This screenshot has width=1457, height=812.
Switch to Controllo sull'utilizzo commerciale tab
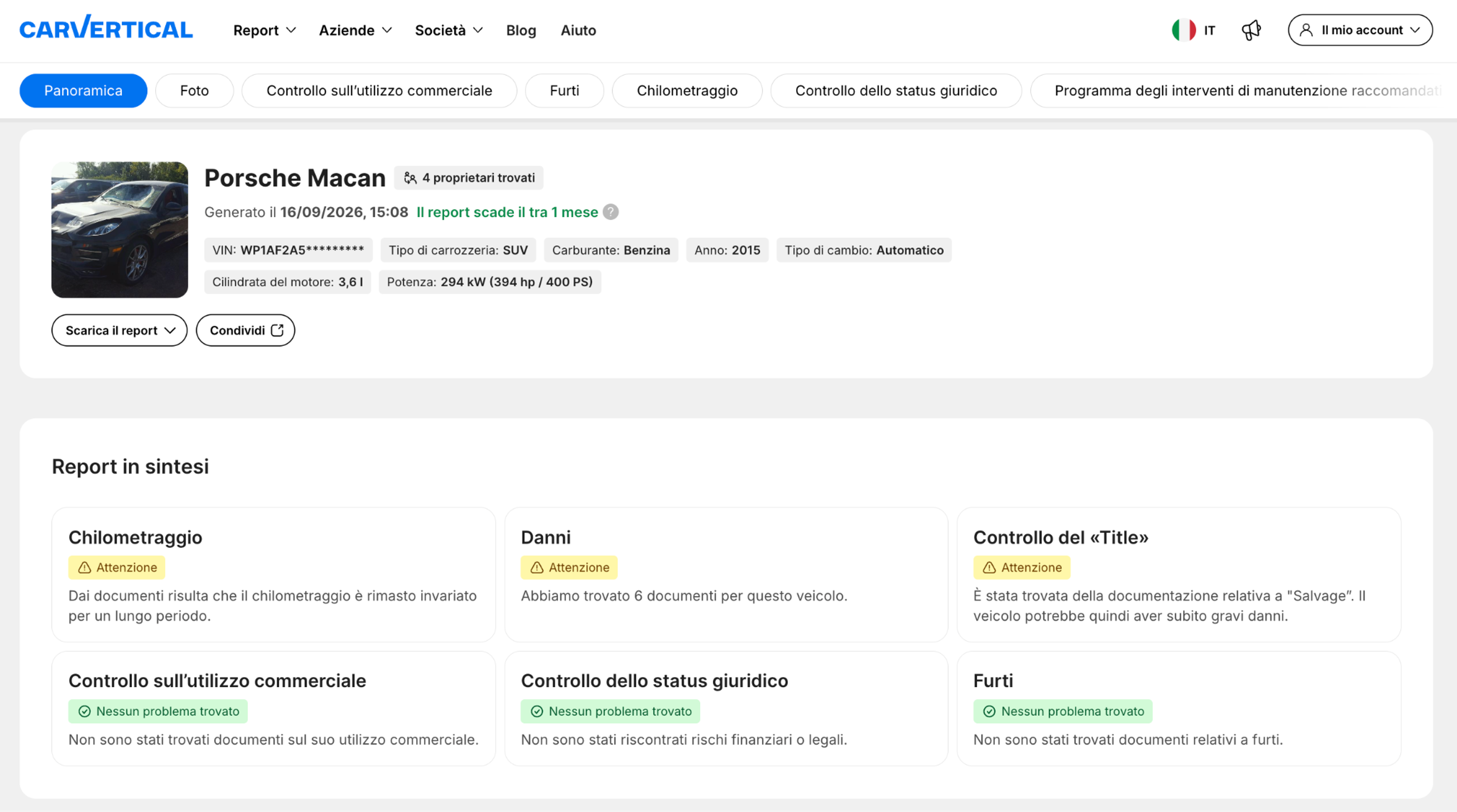(x=379, y=91)
